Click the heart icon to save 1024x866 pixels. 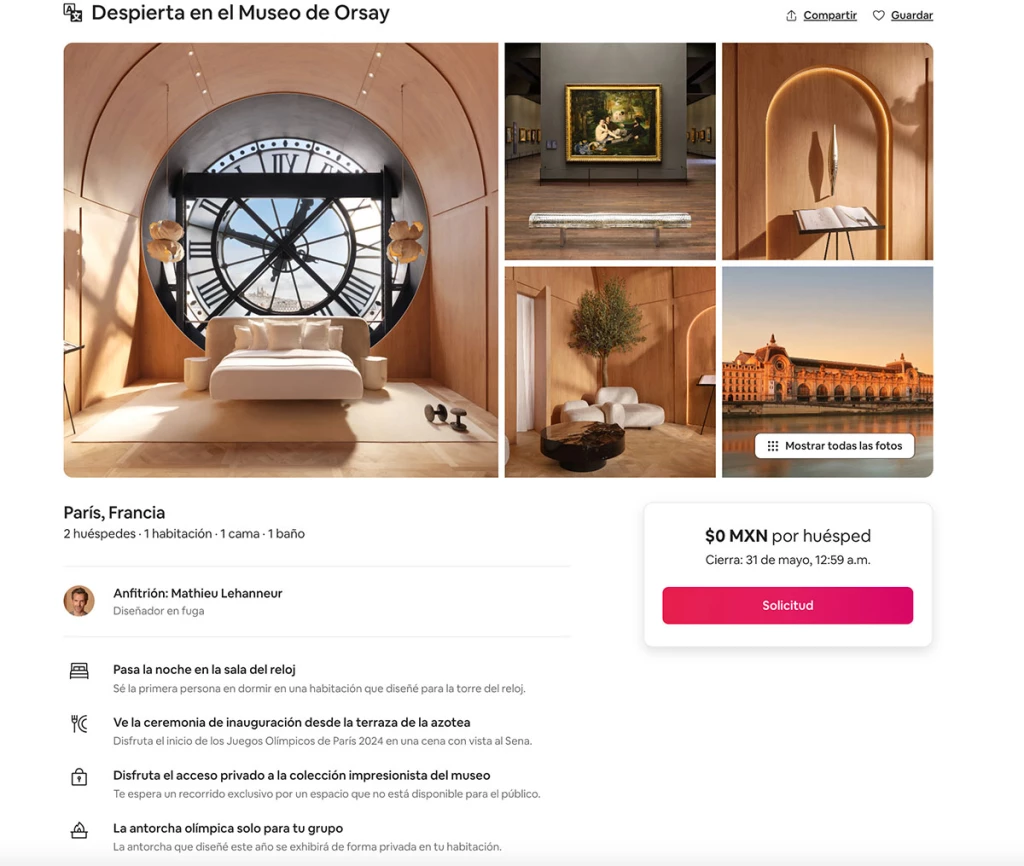[x=878, y=16]
